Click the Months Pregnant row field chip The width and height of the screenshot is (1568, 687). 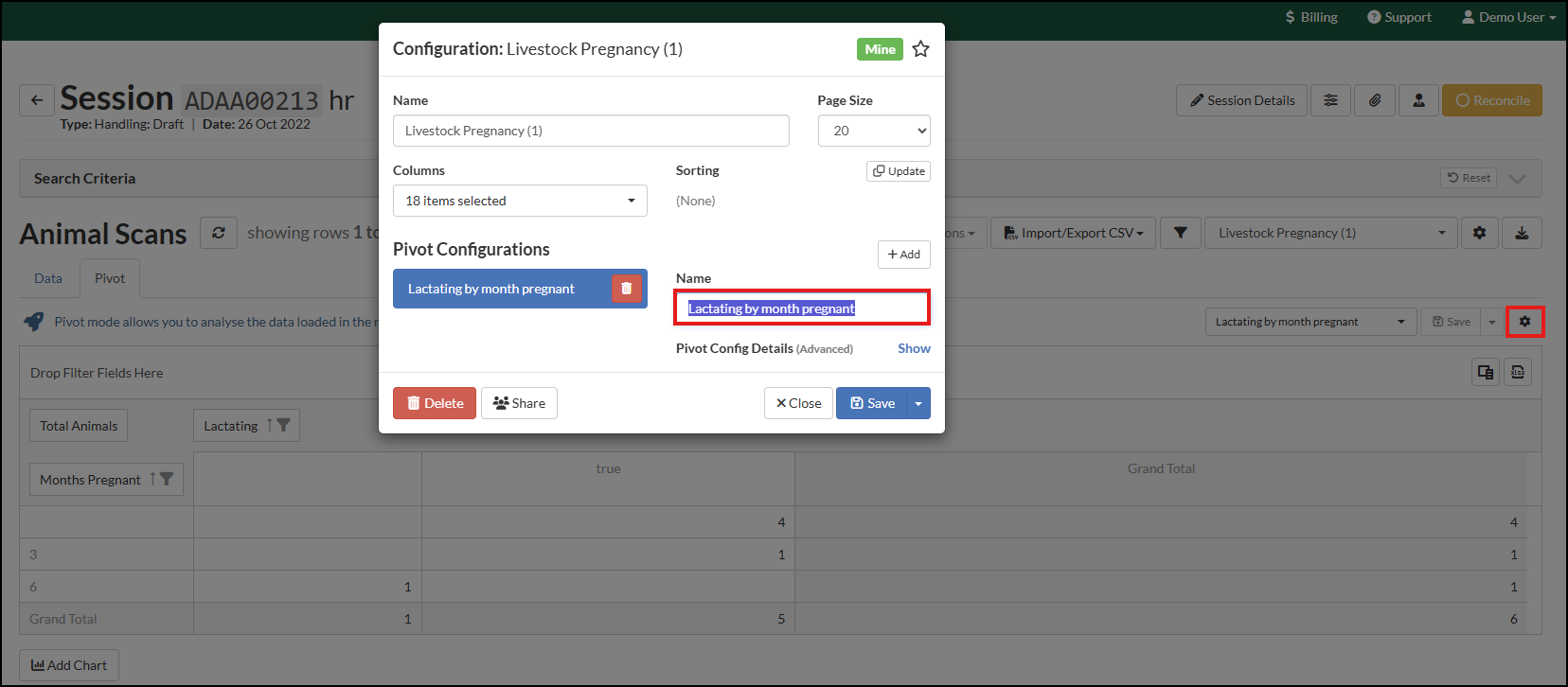pos(106,480)
